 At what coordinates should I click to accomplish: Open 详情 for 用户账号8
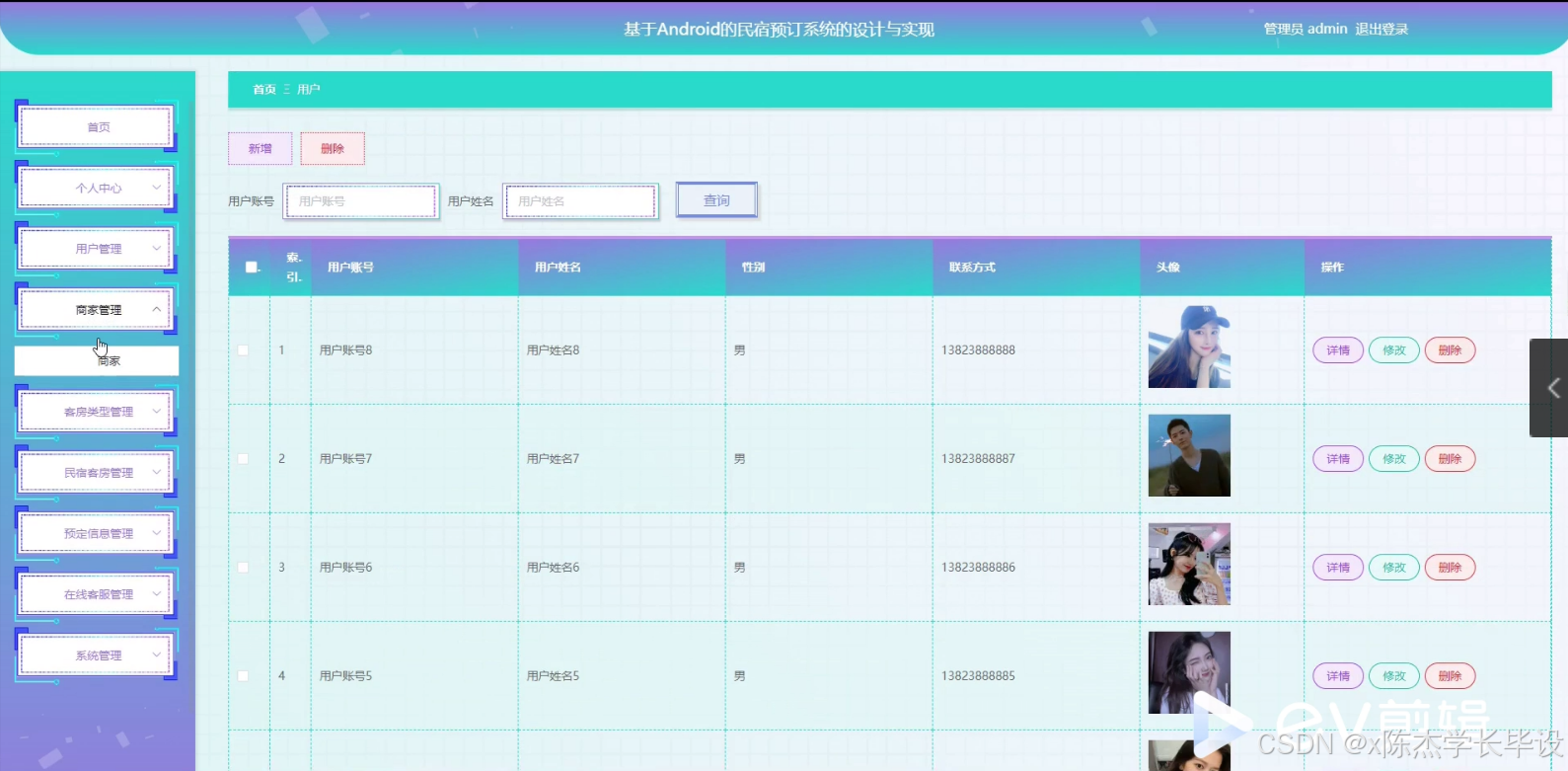coord(1338,350)
